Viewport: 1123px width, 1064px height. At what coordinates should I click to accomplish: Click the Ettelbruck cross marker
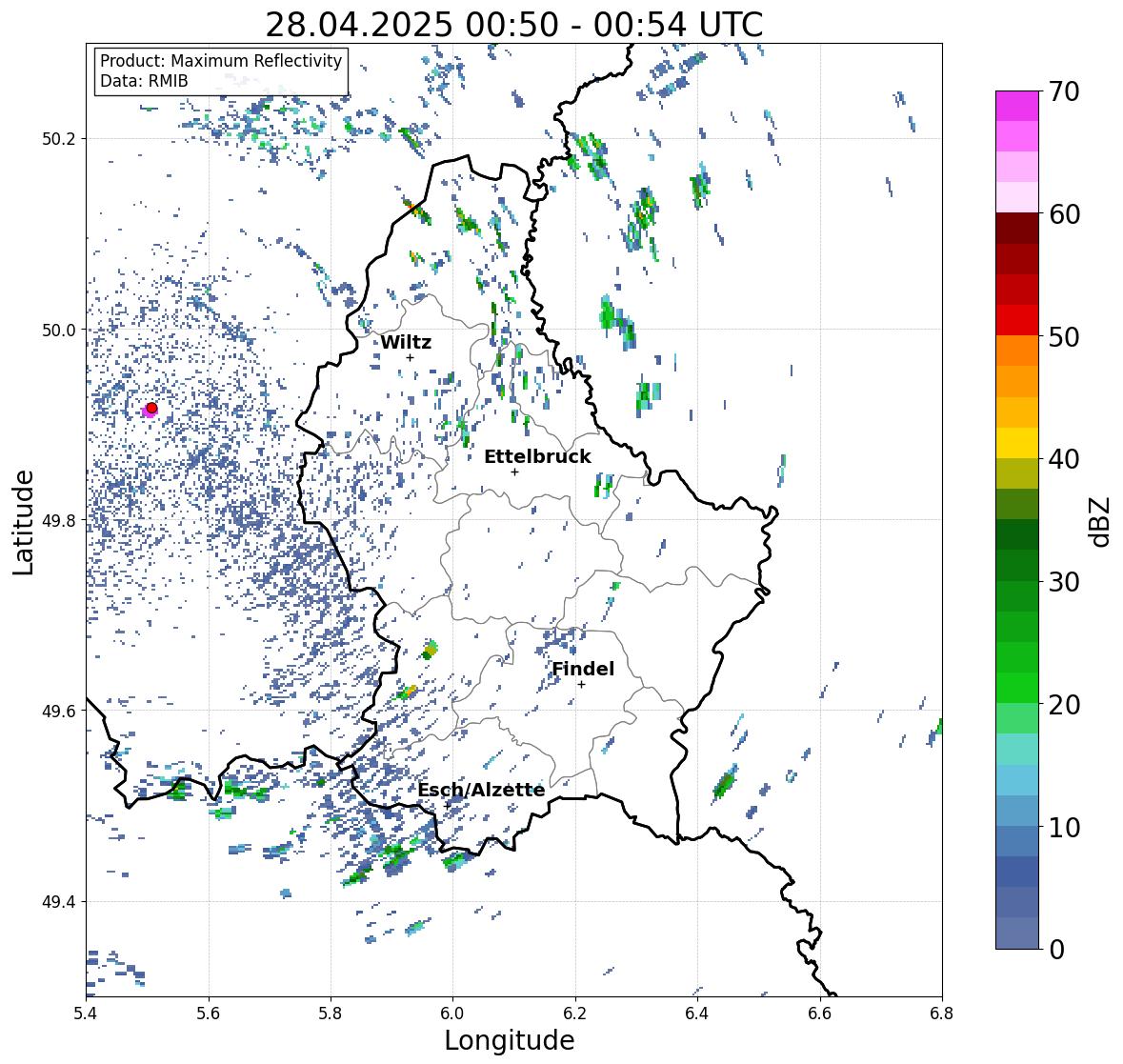(x=514, y=472)
